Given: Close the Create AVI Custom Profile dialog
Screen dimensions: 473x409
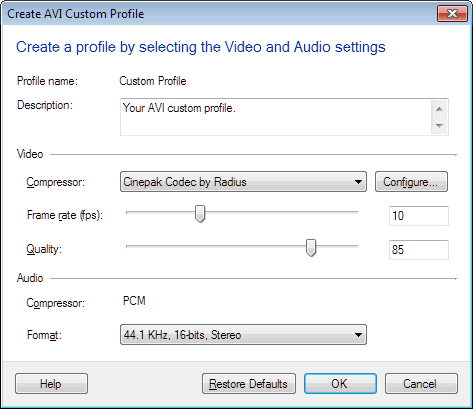Looking at the screenshot, I should coord(452,14).
